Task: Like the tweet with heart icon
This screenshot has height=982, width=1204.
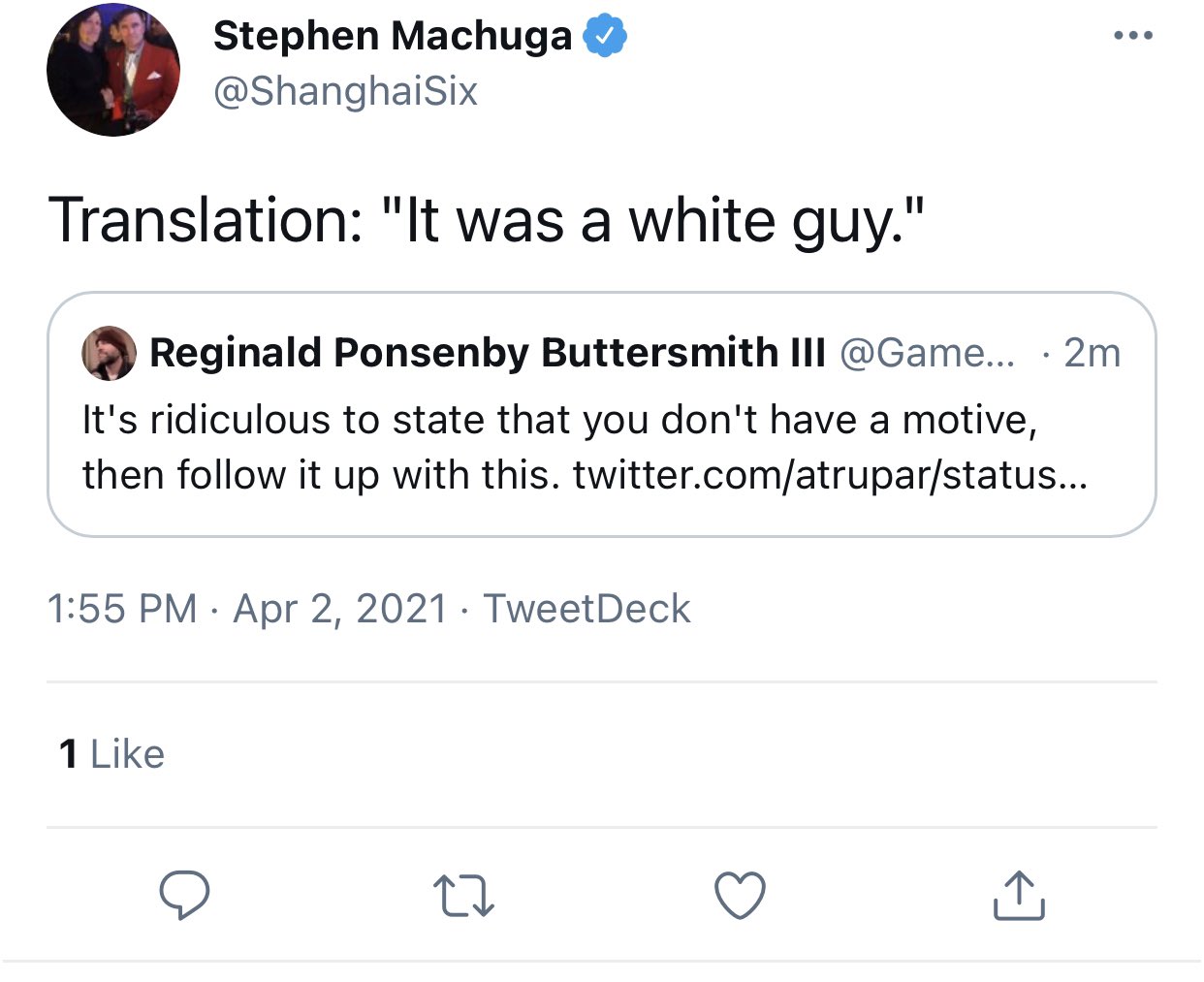Action: point(740,894)
